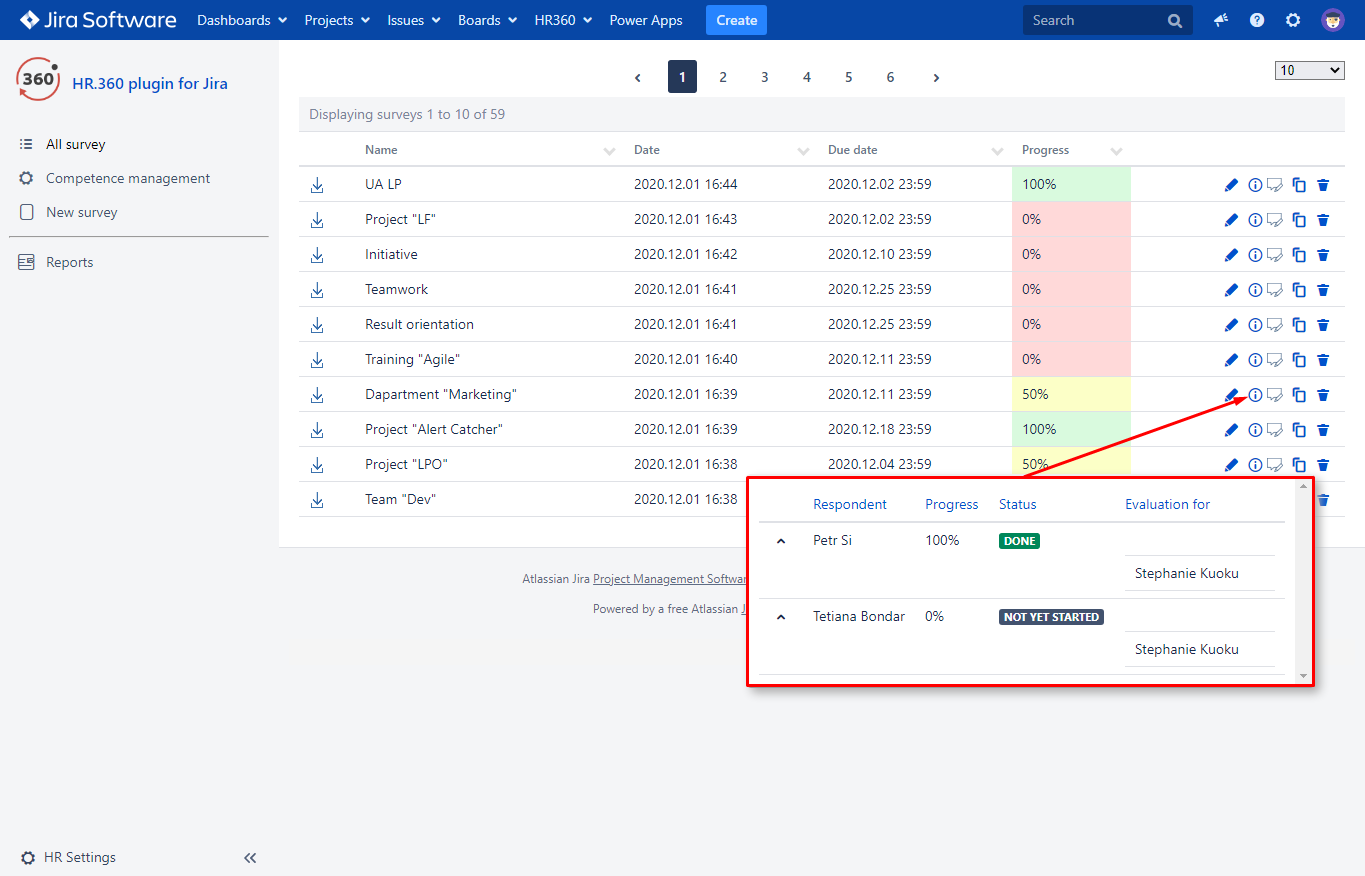1365x876 pixels.
Task: Open the page size selector showing 10
Action: point(1310,70)
